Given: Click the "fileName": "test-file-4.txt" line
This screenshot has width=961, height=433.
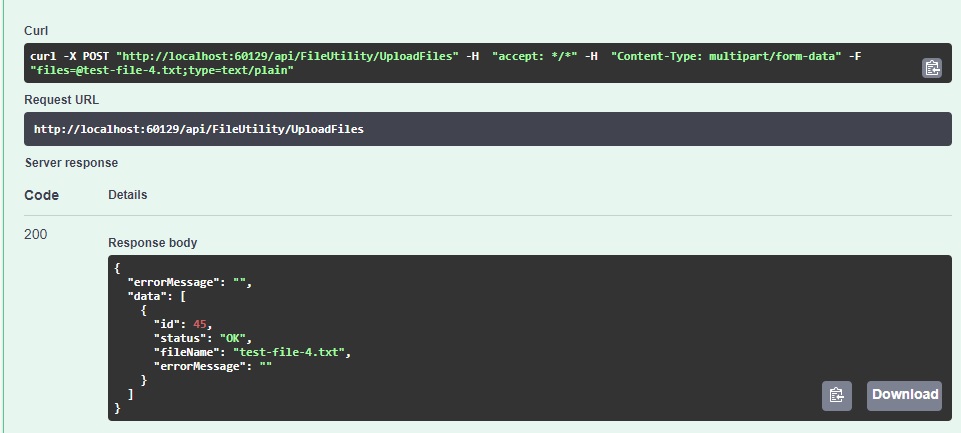Looking at the screenshot, I should pyautogui.click(x=253, y=353).
